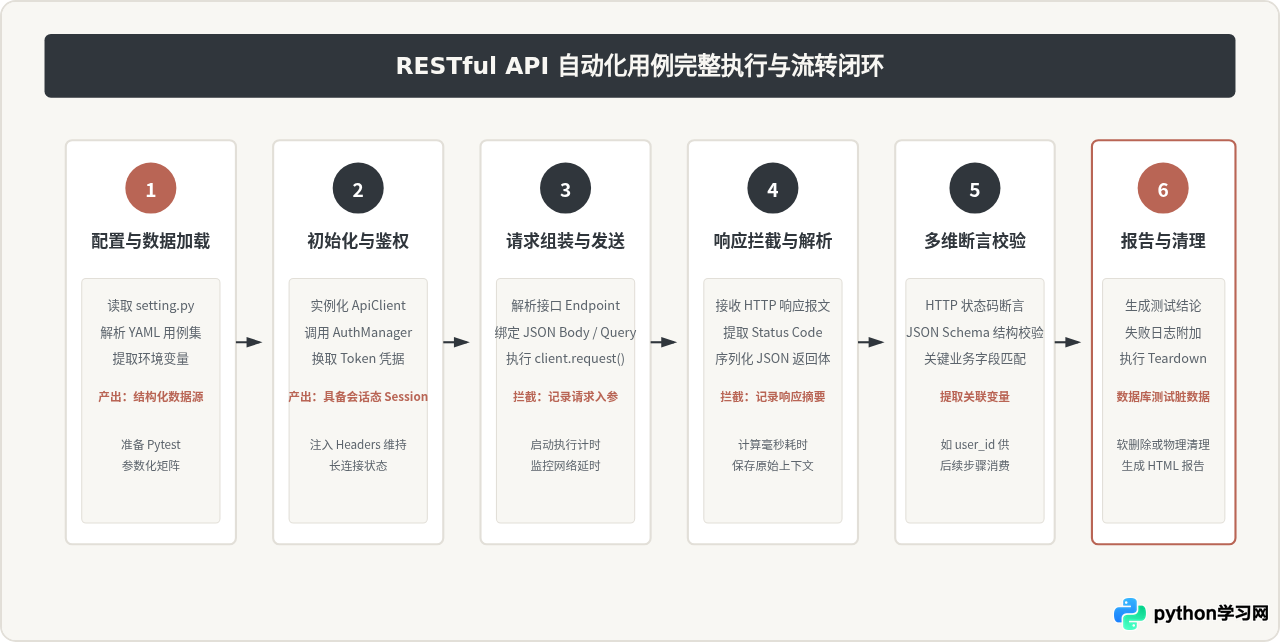The width and height of the screenshot is (1280, 642).
Task: Select the line "启动执行计时"
Action: pos(565,445)
